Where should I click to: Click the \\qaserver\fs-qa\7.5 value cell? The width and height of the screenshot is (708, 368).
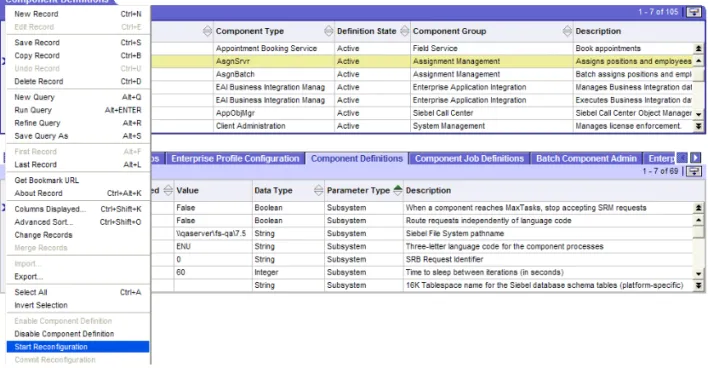pyautogui.click(x=213, y=233)
